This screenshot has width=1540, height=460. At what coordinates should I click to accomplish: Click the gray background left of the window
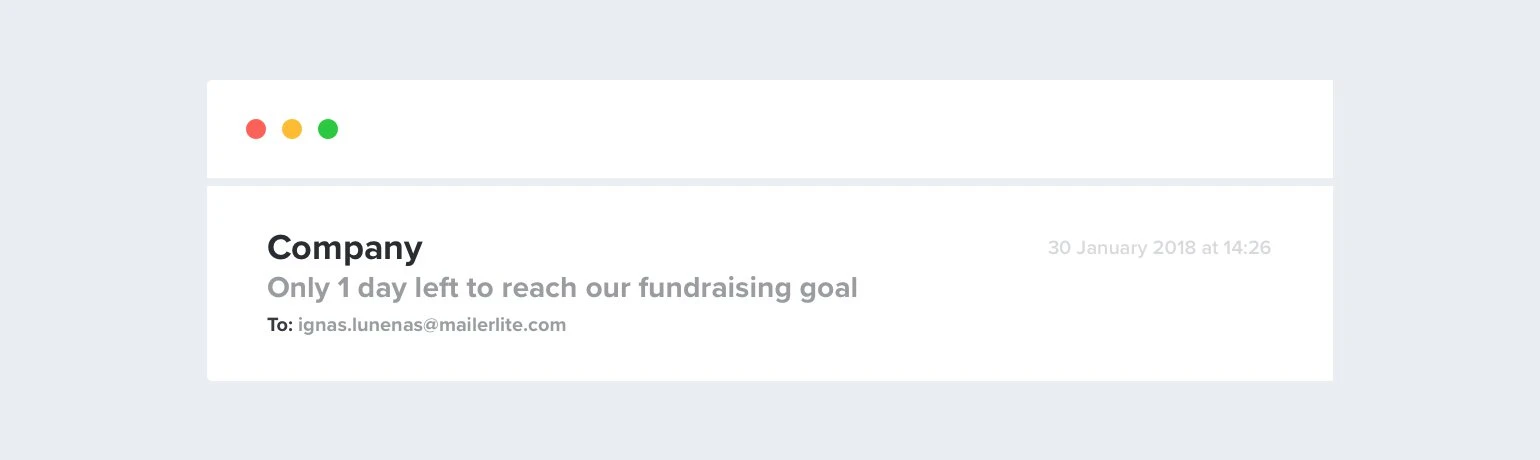100,230
